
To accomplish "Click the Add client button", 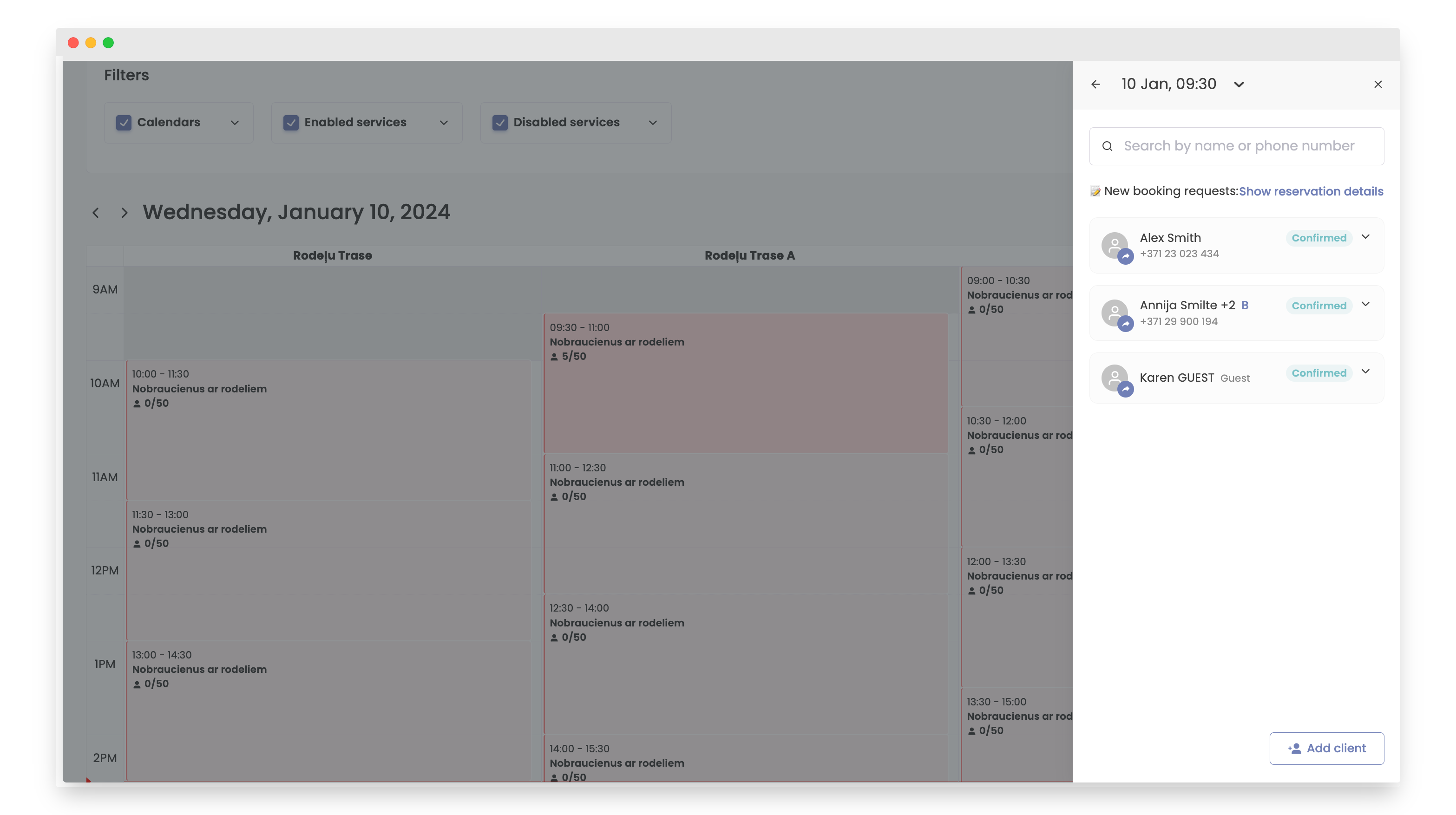I will coord(1326,748).
